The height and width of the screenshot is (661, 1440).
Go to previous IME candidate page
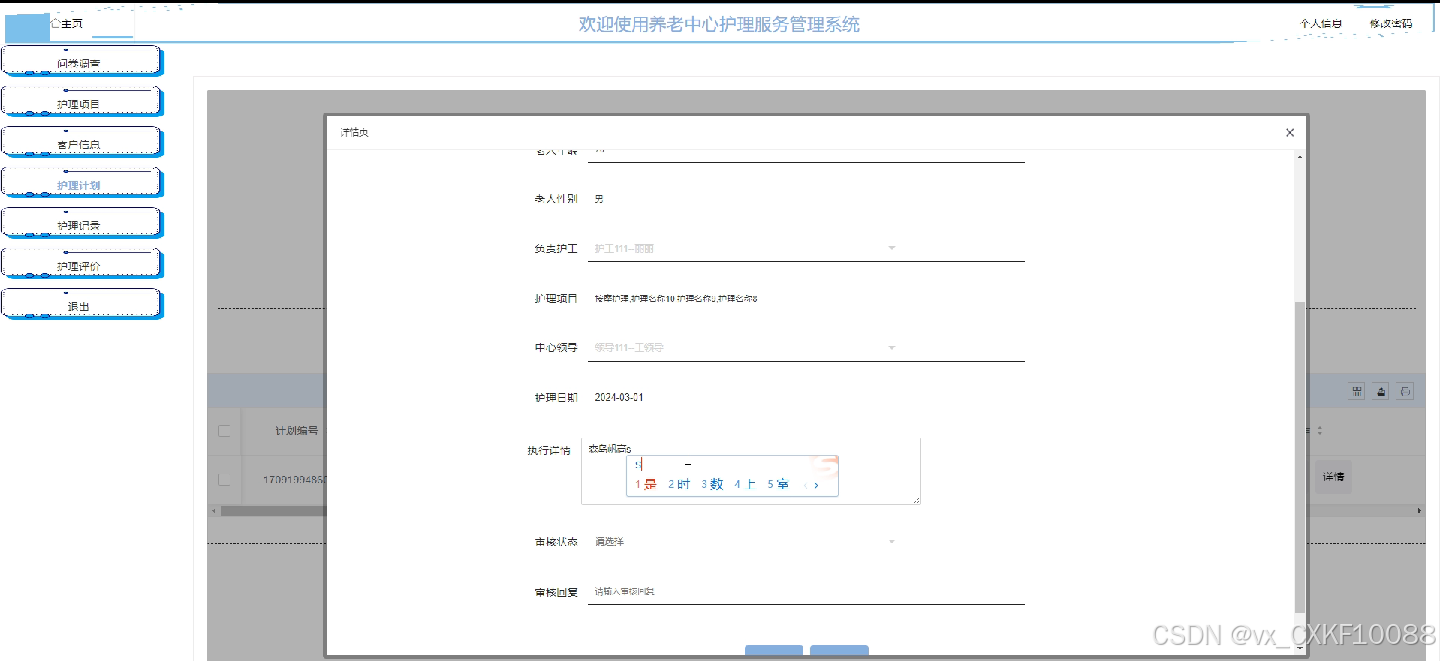[806, 485]
